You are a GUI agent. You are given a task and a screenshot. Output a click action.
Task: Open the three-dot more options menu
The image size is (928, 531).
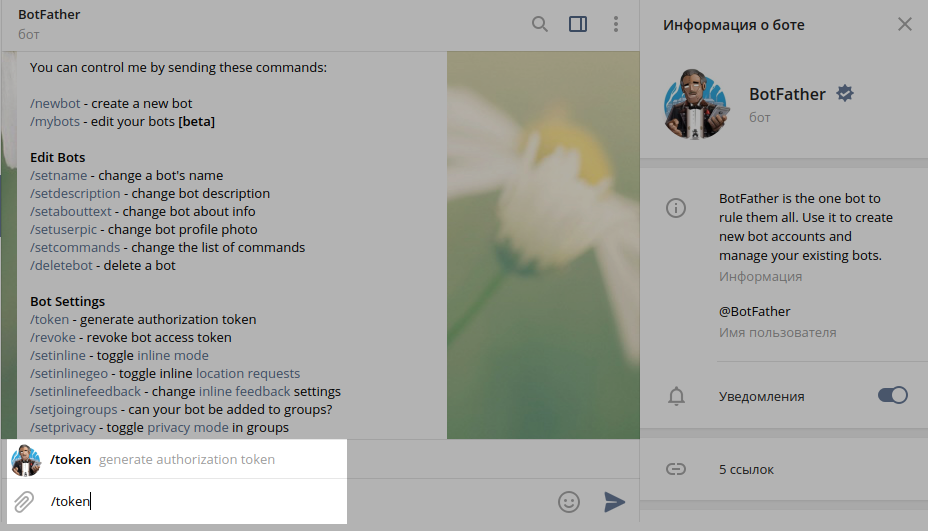point(616,24)
